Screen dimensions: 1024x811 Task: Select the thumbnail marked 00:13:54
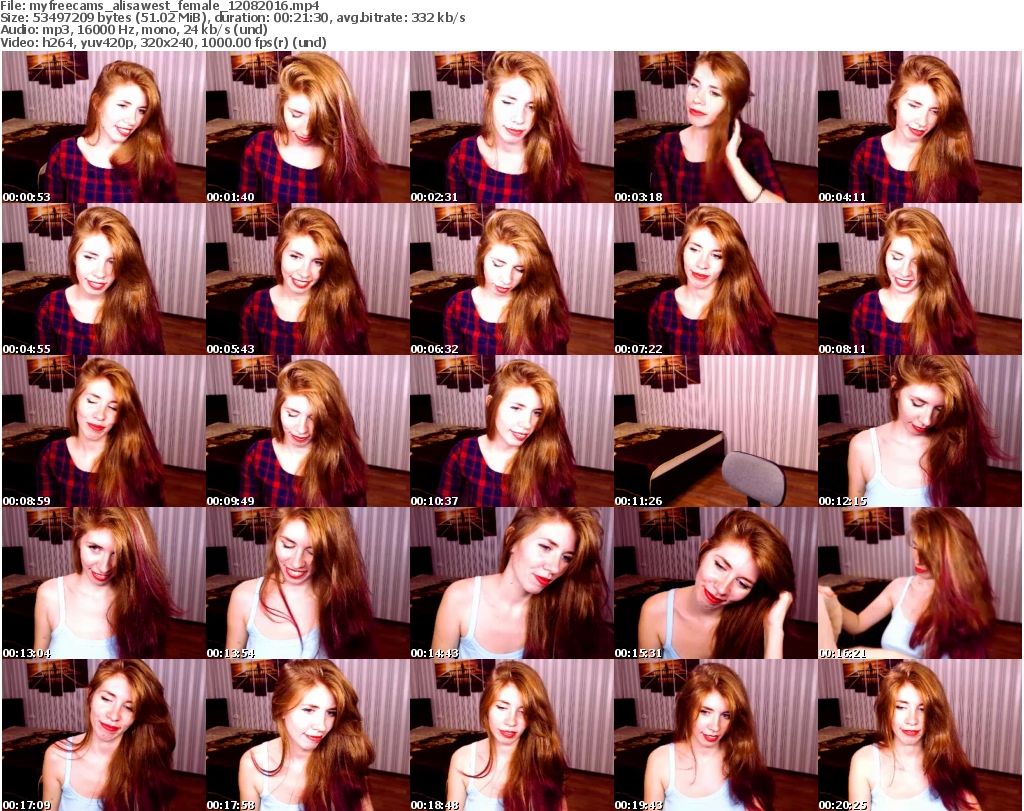308,583
